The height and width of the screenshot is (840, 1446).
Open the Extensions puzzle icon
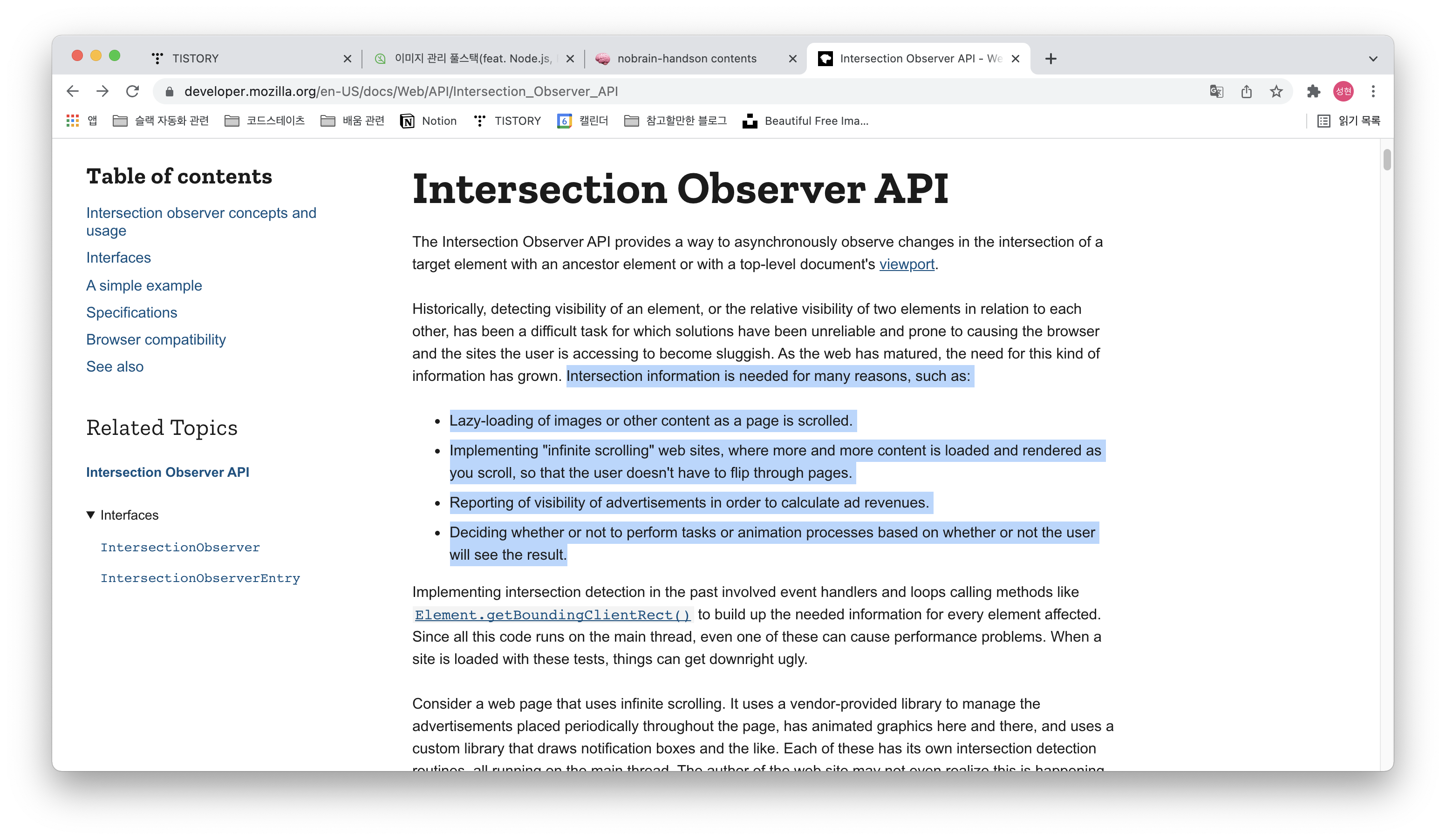(x=1313, y=91)
